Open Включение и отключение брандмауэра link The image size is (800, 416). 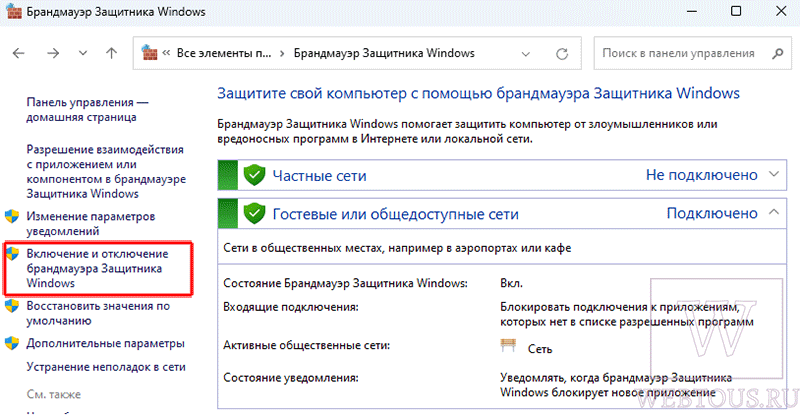click(97, 268)
